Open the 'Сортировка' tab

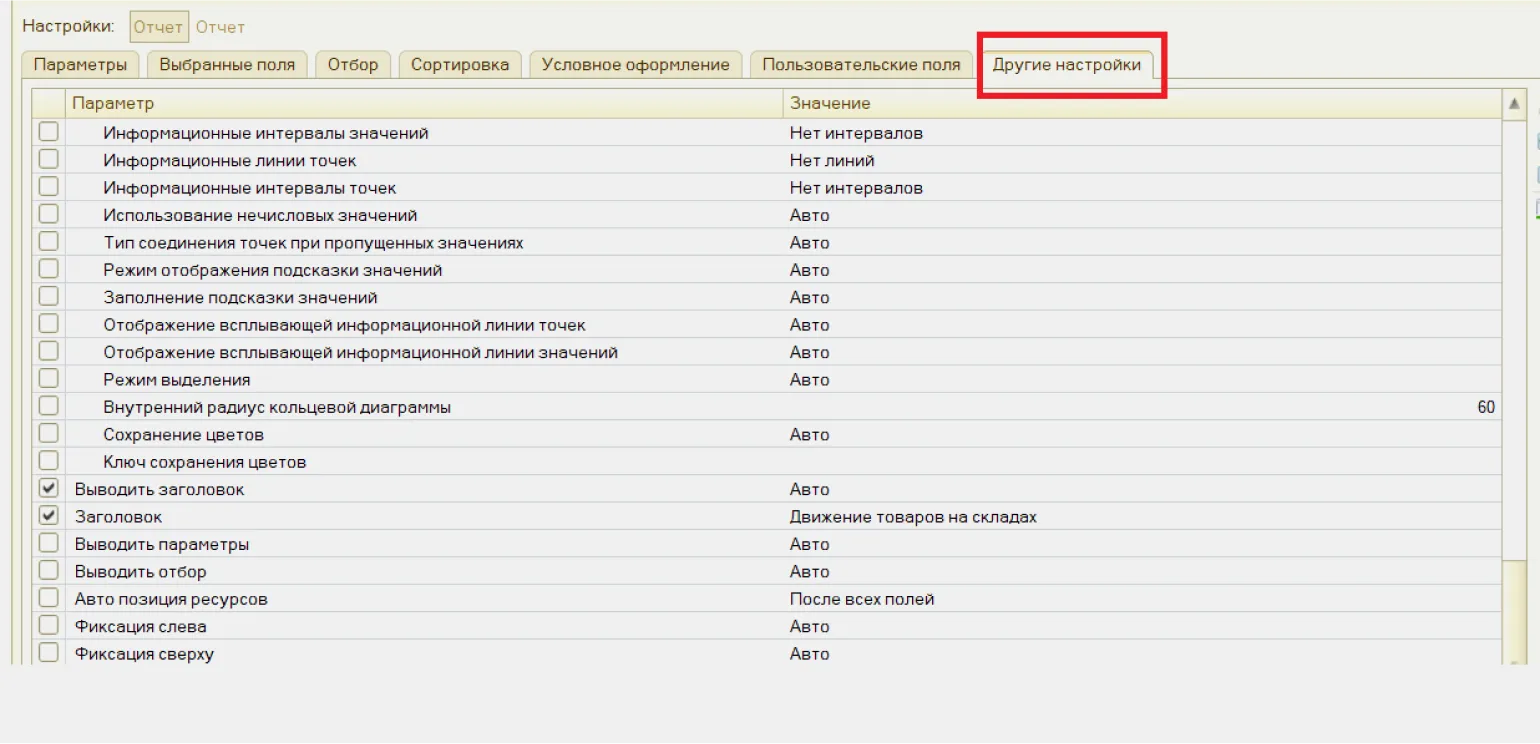coord(460,65)
